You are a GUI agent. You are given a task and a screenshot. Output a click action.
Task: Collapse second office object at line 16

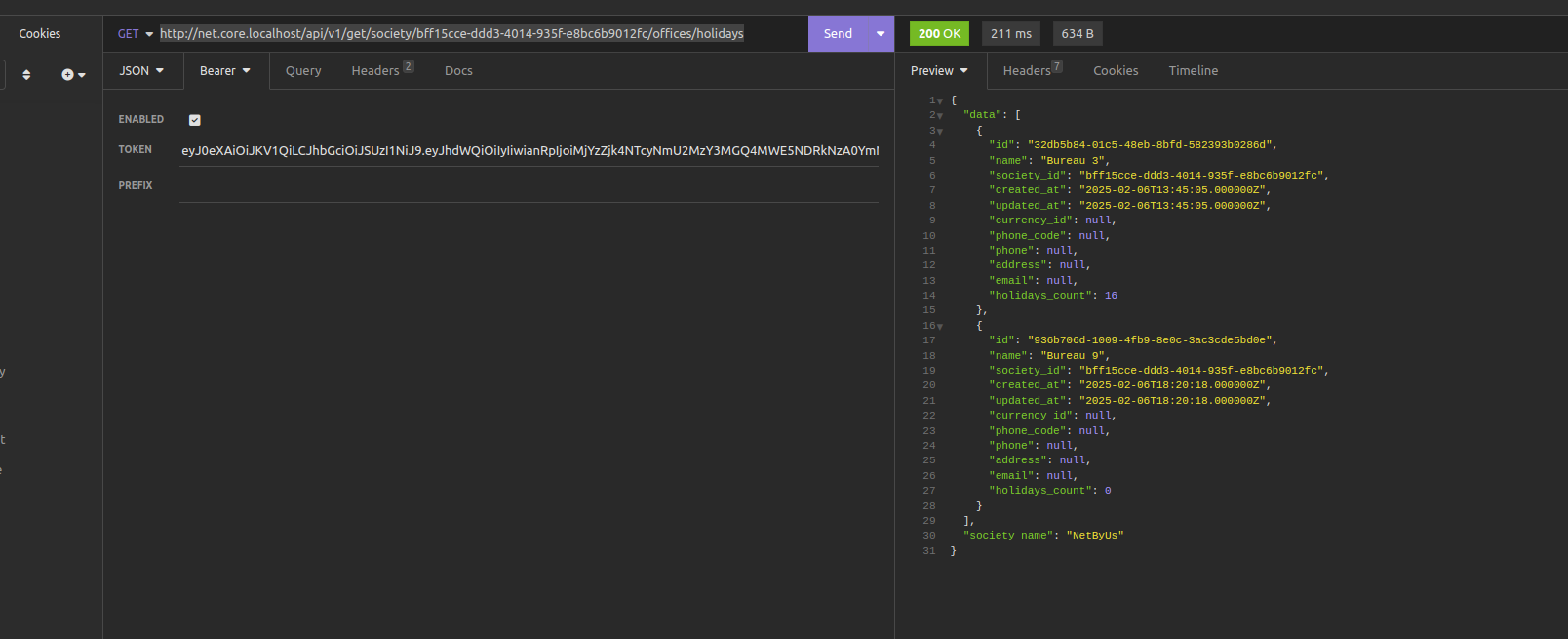click(x=940, y=326)
